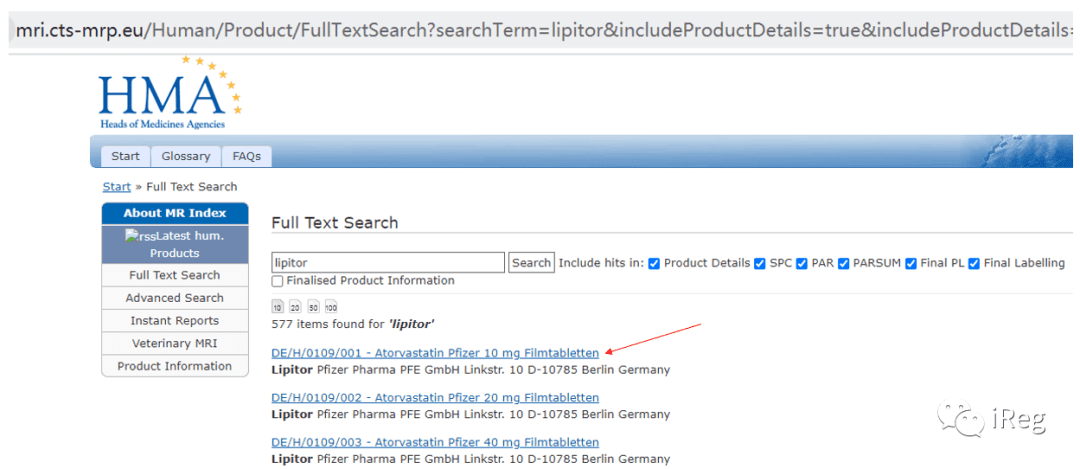Show 100 results per page icon
Screen dimensions: 1080x469
[331, 307]
